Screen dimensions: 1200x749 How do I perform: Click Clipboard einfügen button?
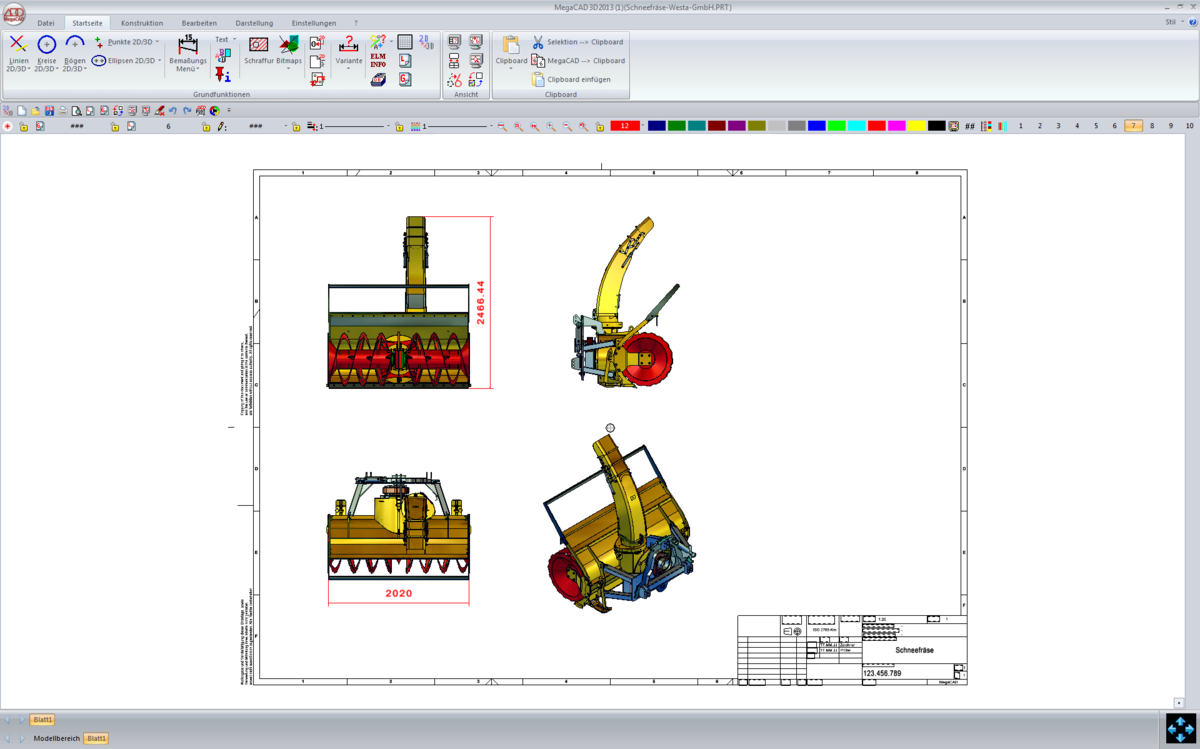[577, 79]
